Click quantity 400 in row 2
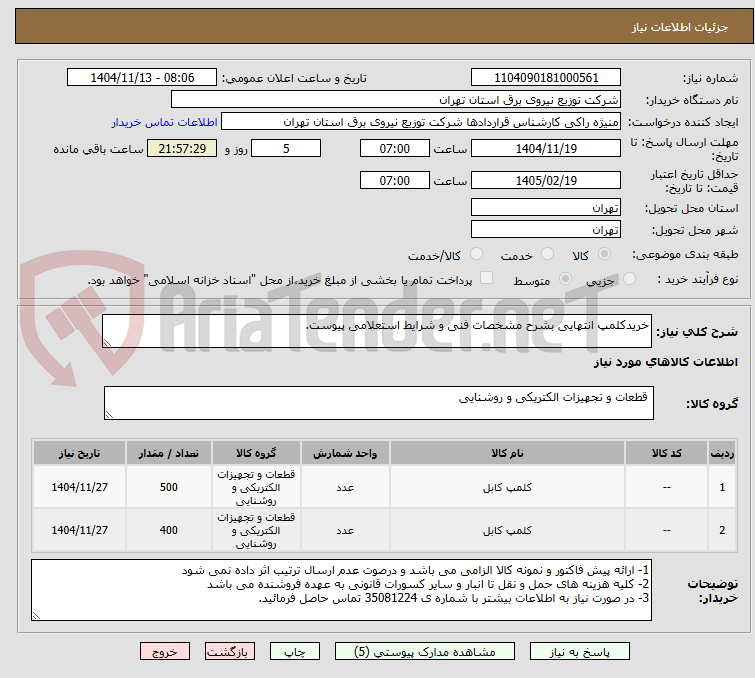The height and width of the screenshot is (678, 755). point(169,530)
